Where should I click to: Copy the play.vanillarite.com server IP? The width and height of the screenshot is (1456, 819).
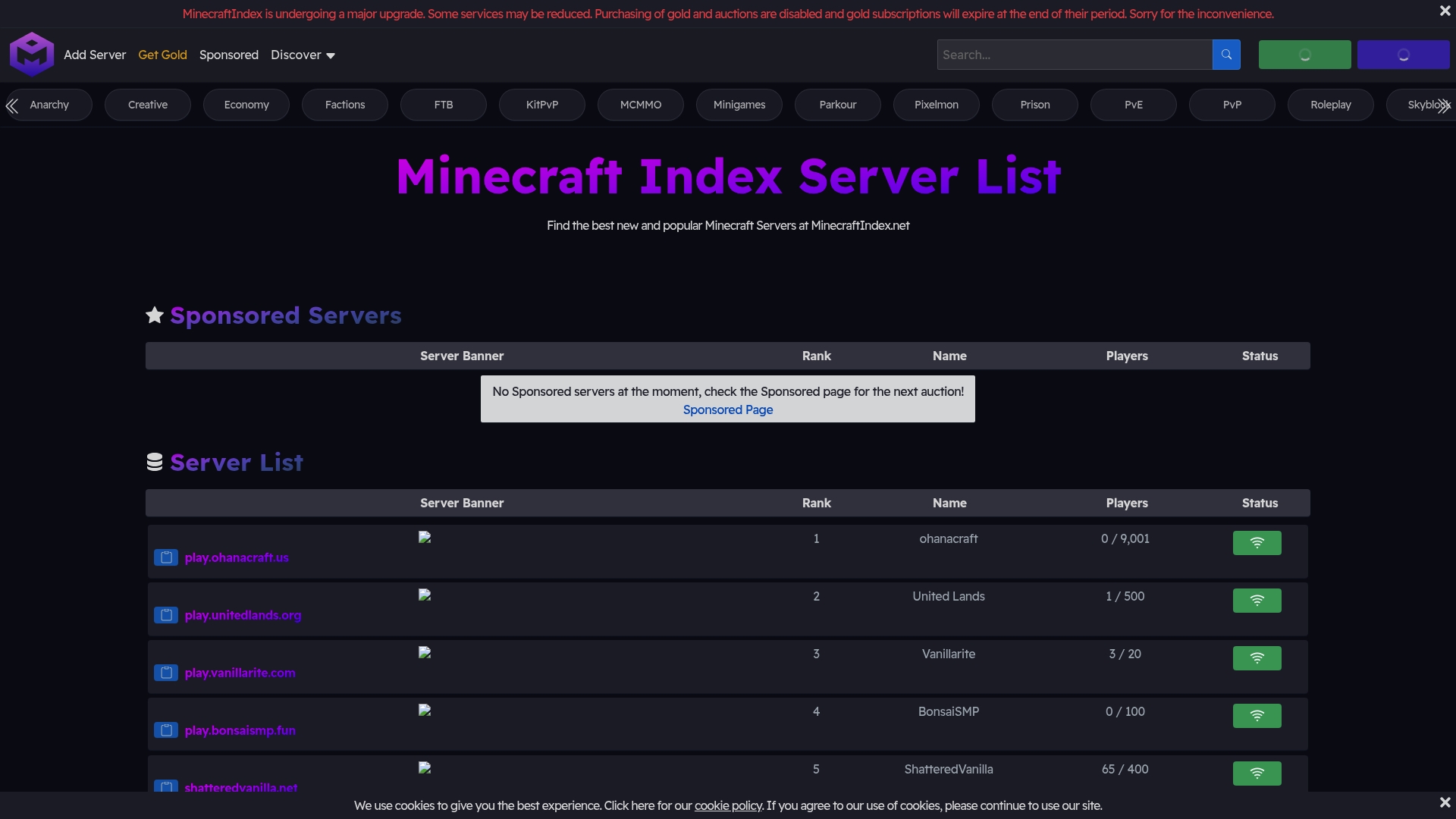coord(165,673)
